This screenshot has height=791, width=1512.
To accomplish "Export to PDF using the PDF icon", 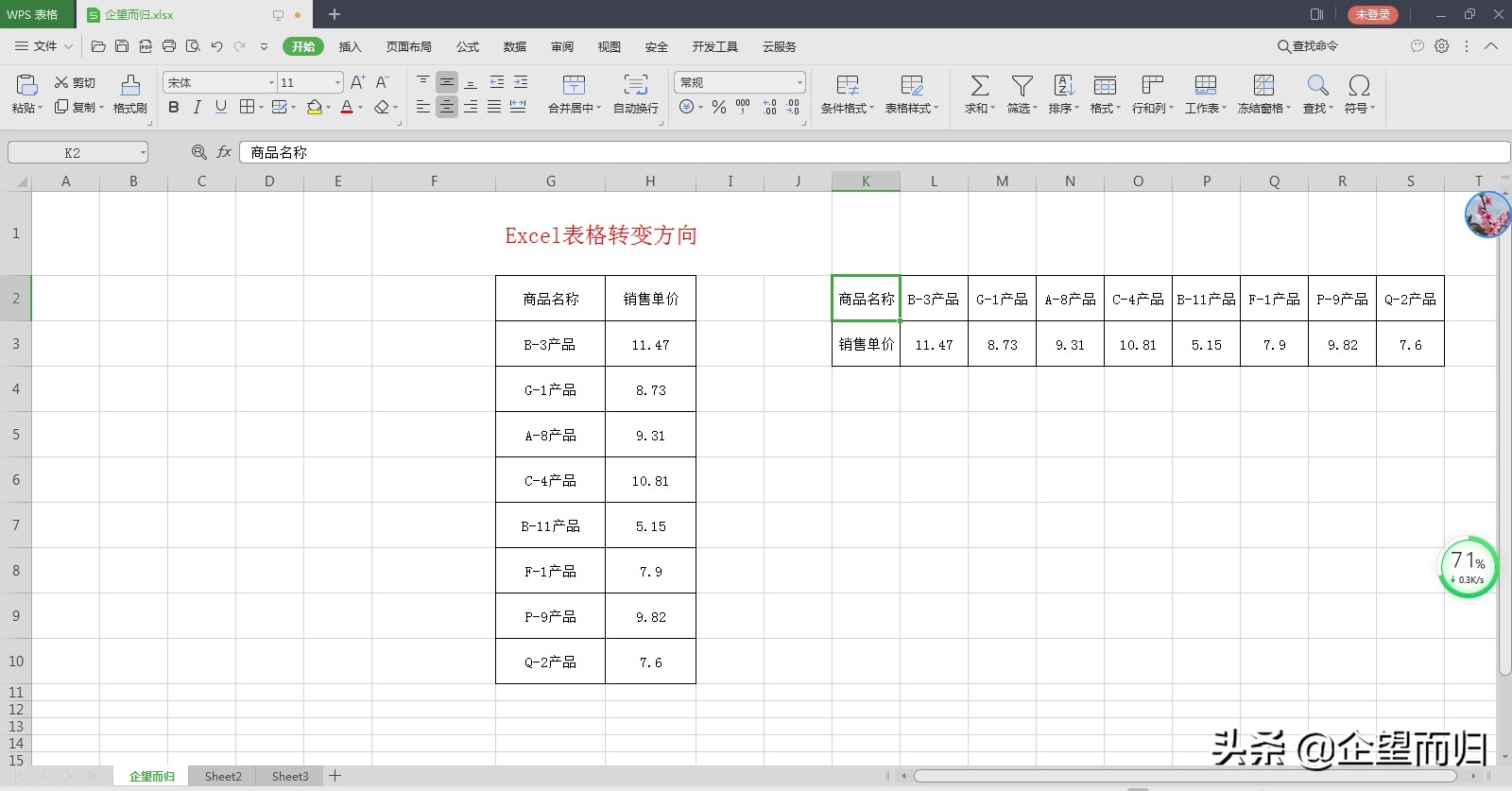I will tap(146, 46).
